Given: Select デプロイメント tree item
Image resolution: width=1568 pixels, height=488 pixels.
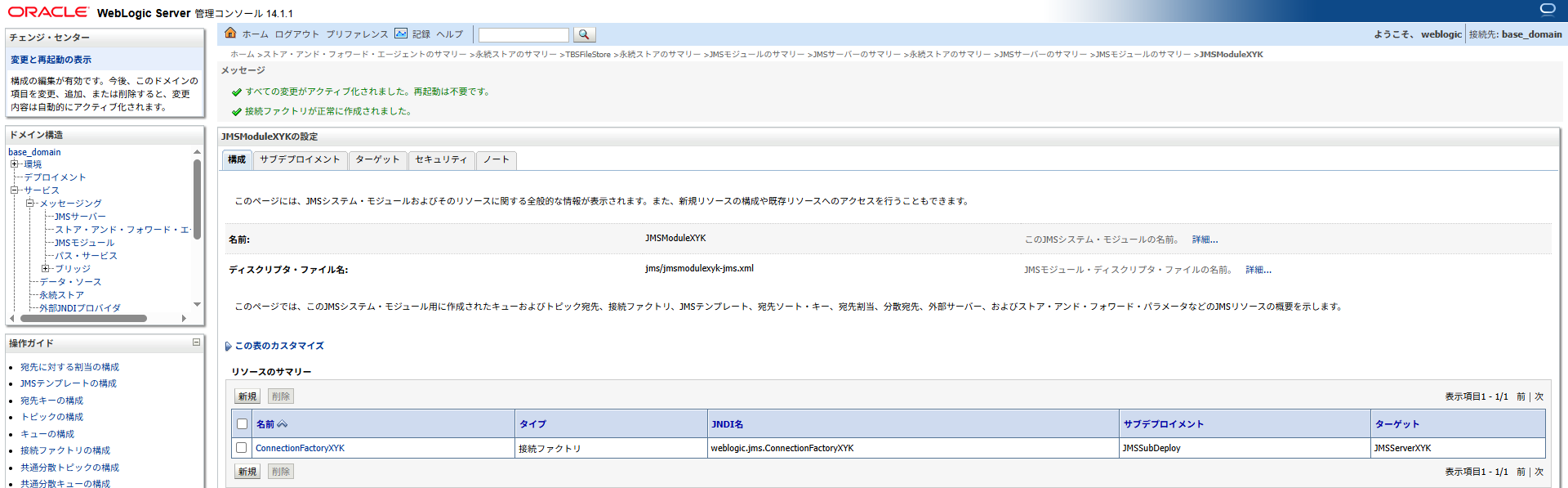Looking at the screenshot, I should [55, 177].
